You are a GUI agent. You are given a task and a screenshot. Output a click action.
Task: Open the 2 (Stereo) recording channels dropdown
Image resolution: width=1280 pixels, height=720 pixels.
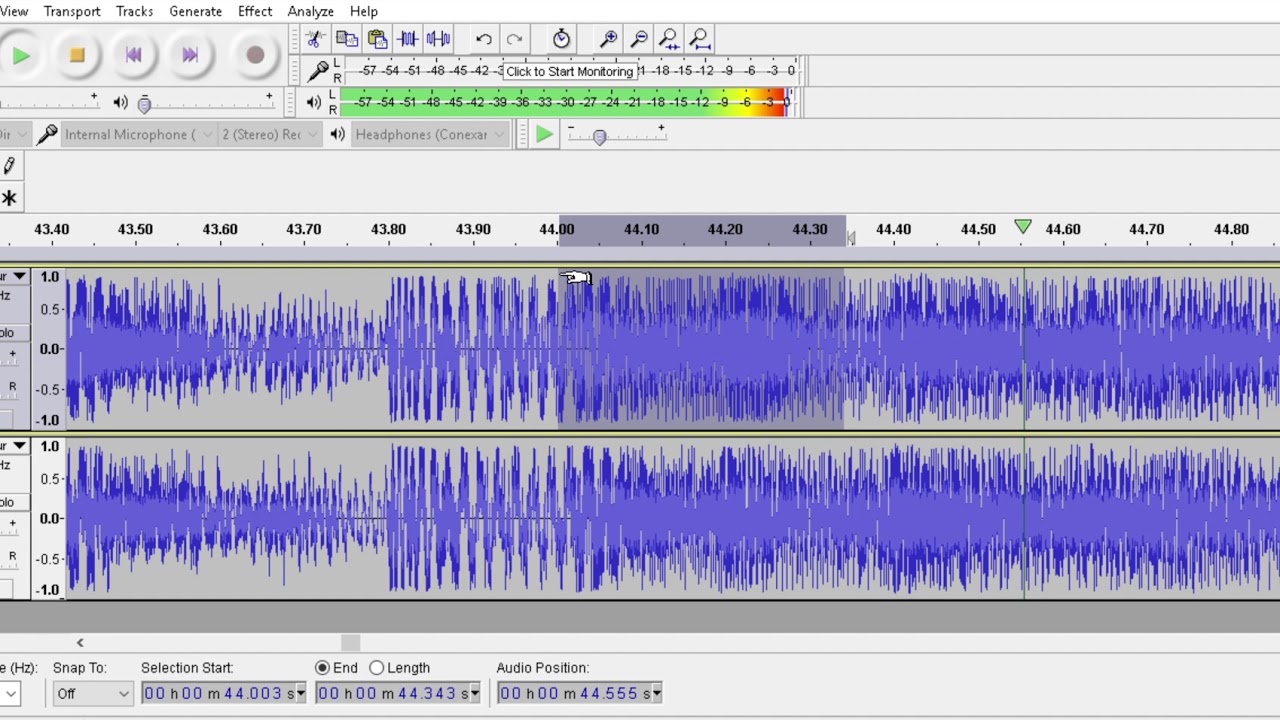(268, 135)
